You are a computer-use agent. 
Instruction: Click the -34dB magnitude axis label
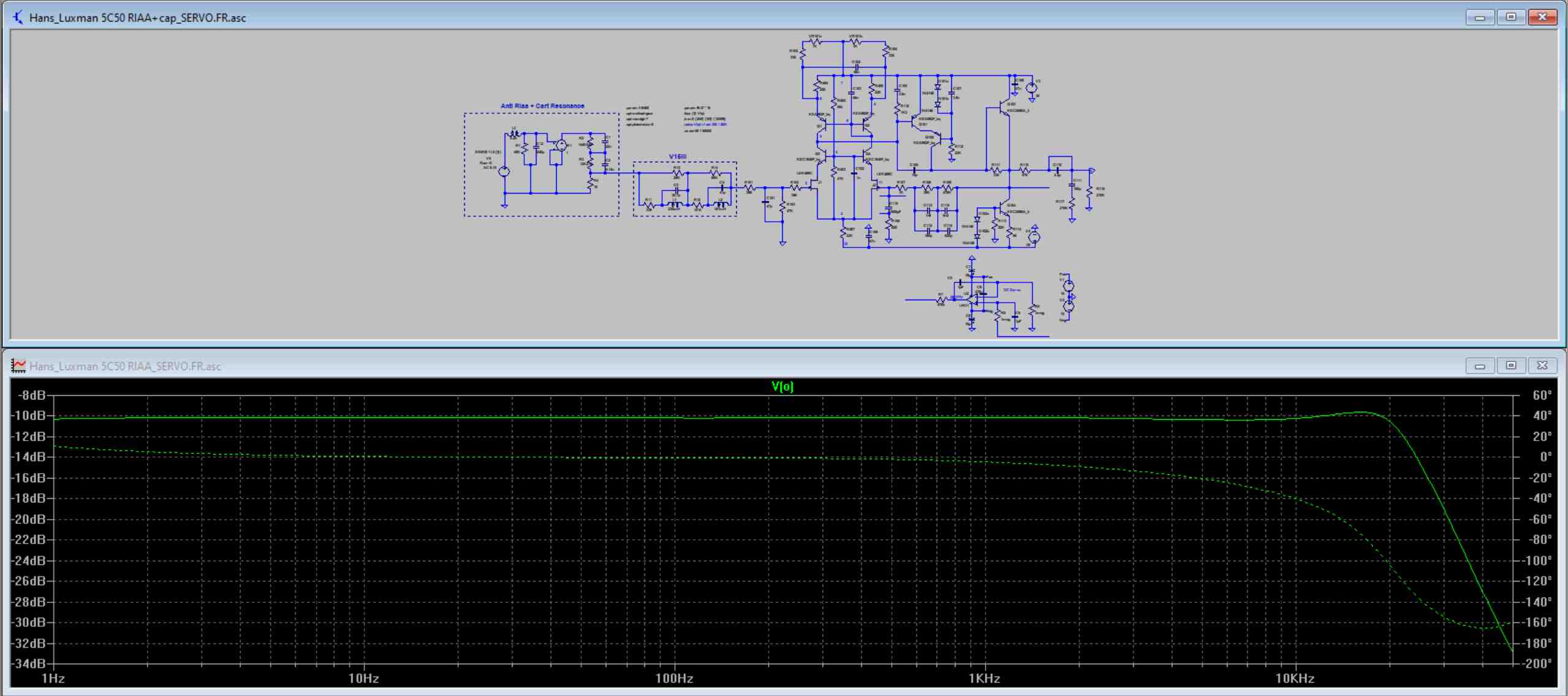click(29, 664)
